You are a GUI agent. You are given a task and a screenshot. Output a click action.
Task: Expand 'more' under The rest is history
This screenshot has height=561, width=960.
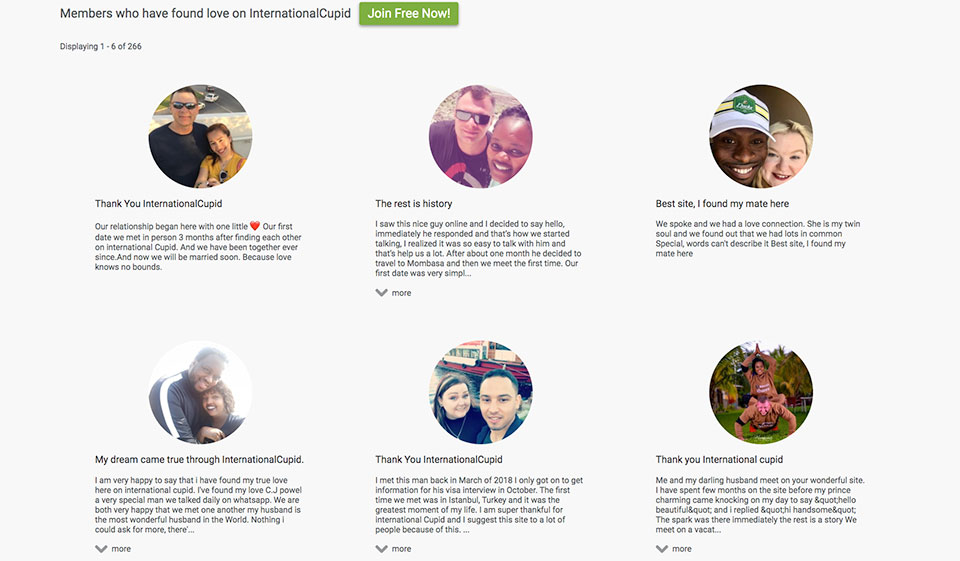393,293
